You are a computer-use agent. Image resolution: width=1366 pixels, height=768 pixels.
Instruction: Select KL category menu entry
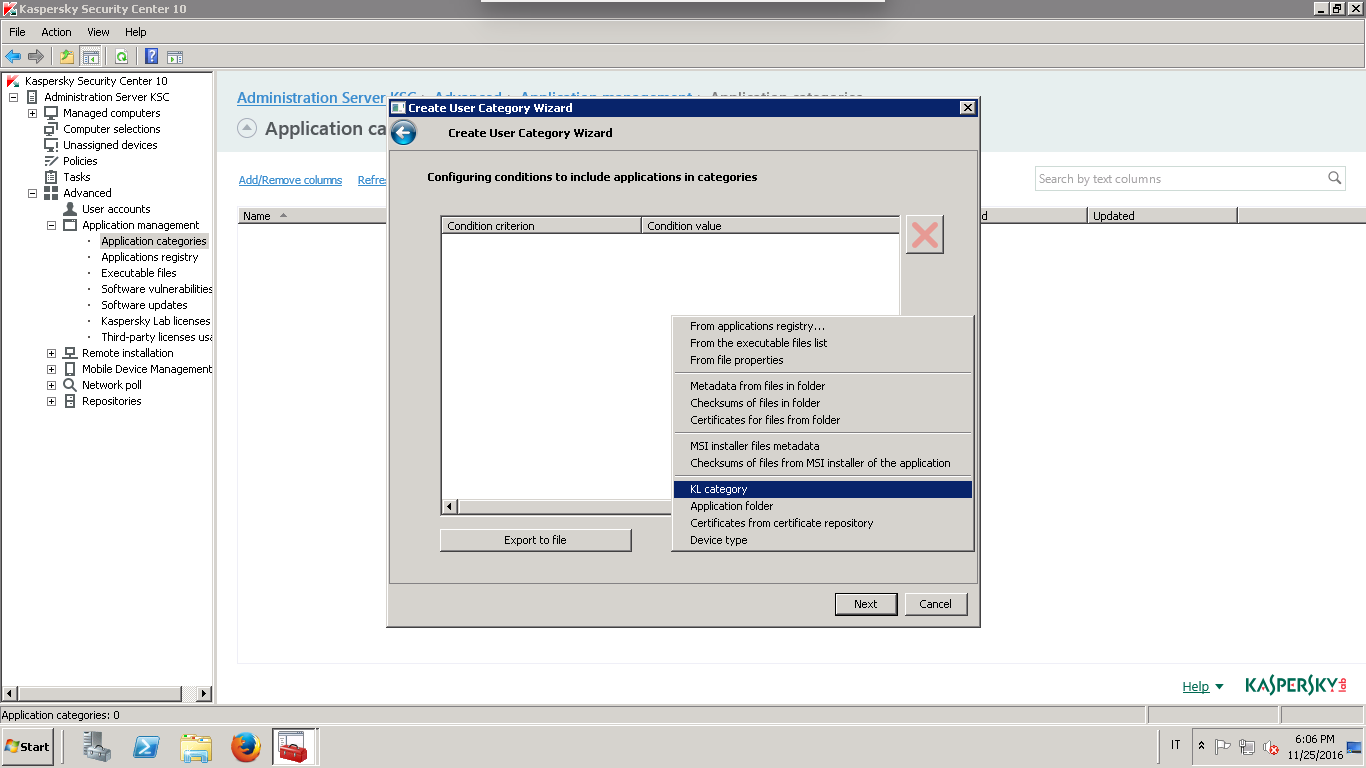823,489
